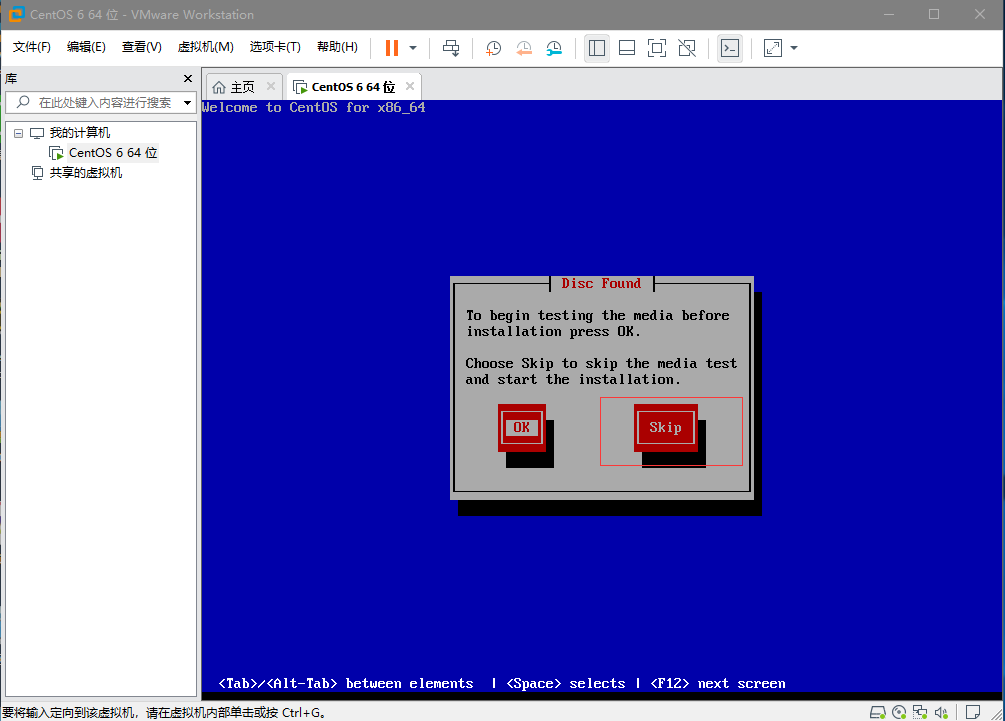1005x721 pixels.
Task: Revert the virtual machine to its snapshot
Action: tap(524, 47)
